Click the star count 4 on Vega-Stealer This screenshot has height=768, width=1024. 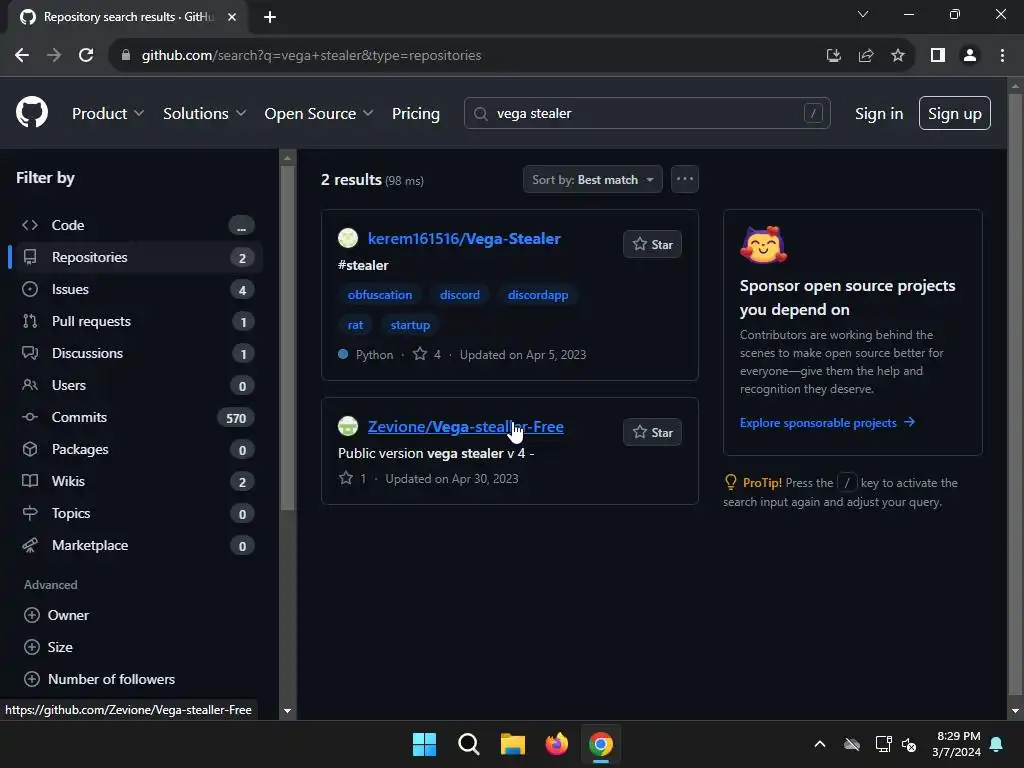(428, 355)
